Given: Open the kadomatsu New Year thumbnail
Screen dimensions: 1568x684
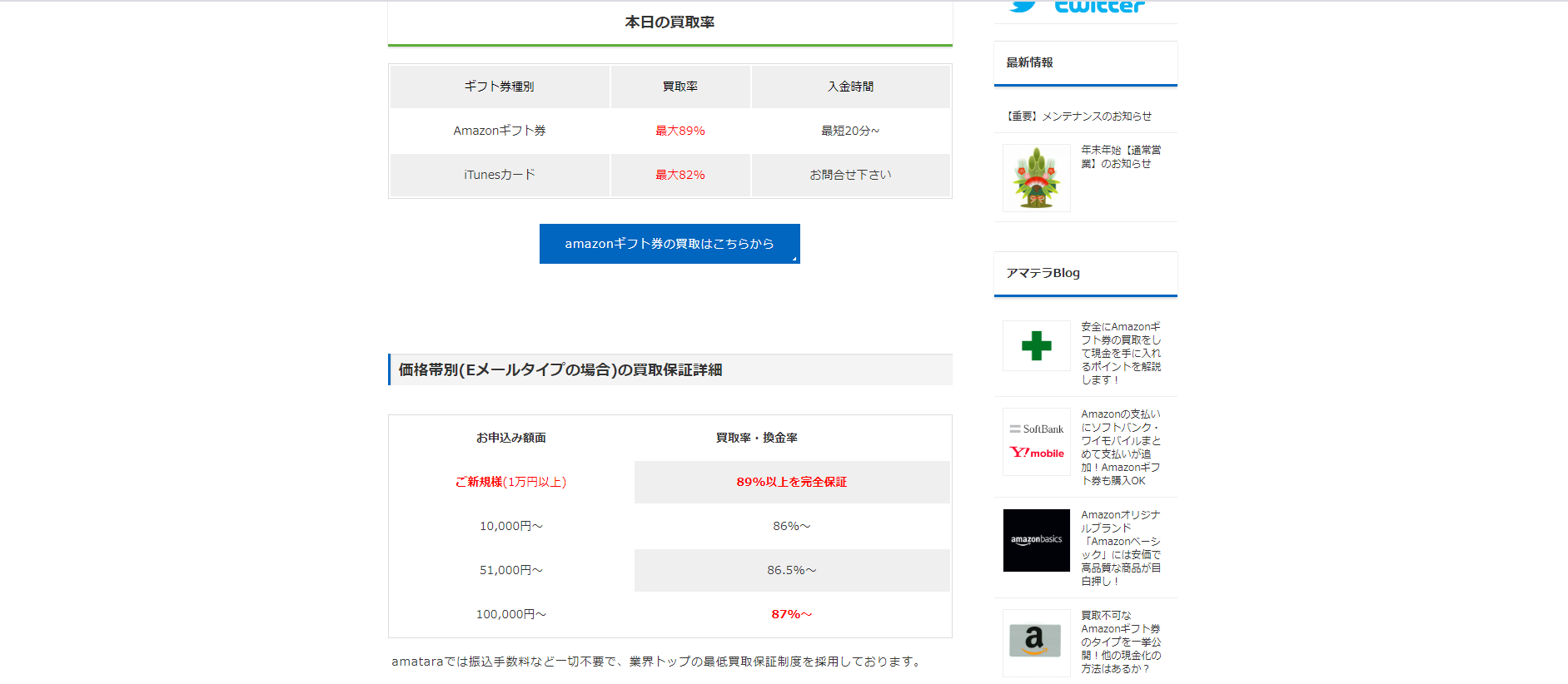Looking at the screenshot, I should tap(1037, 178).
